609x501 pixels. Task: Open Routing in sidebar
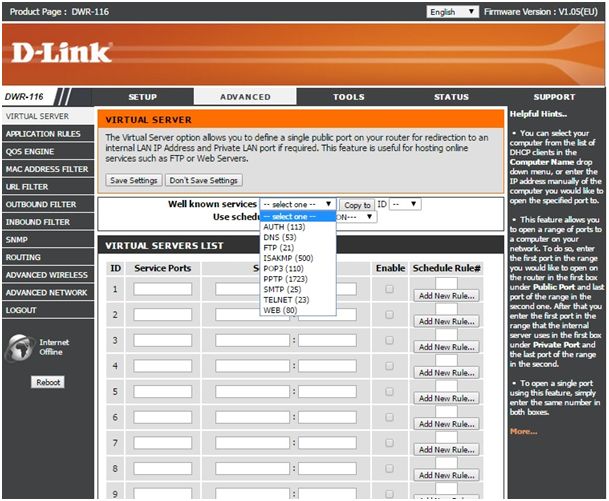coord(48,257)
